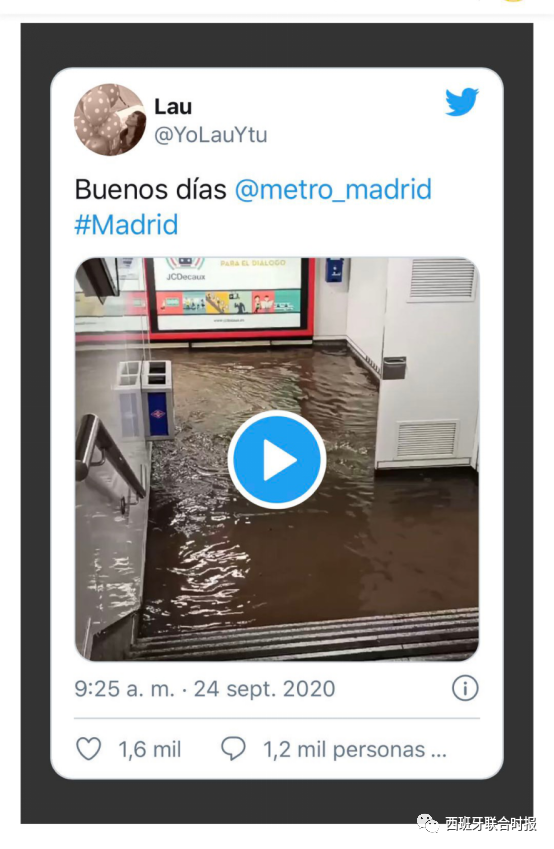The image size is (554, 849).
Task: Click the 西班牙联合时报 watermark text
Action: click(x=491, y=824)
